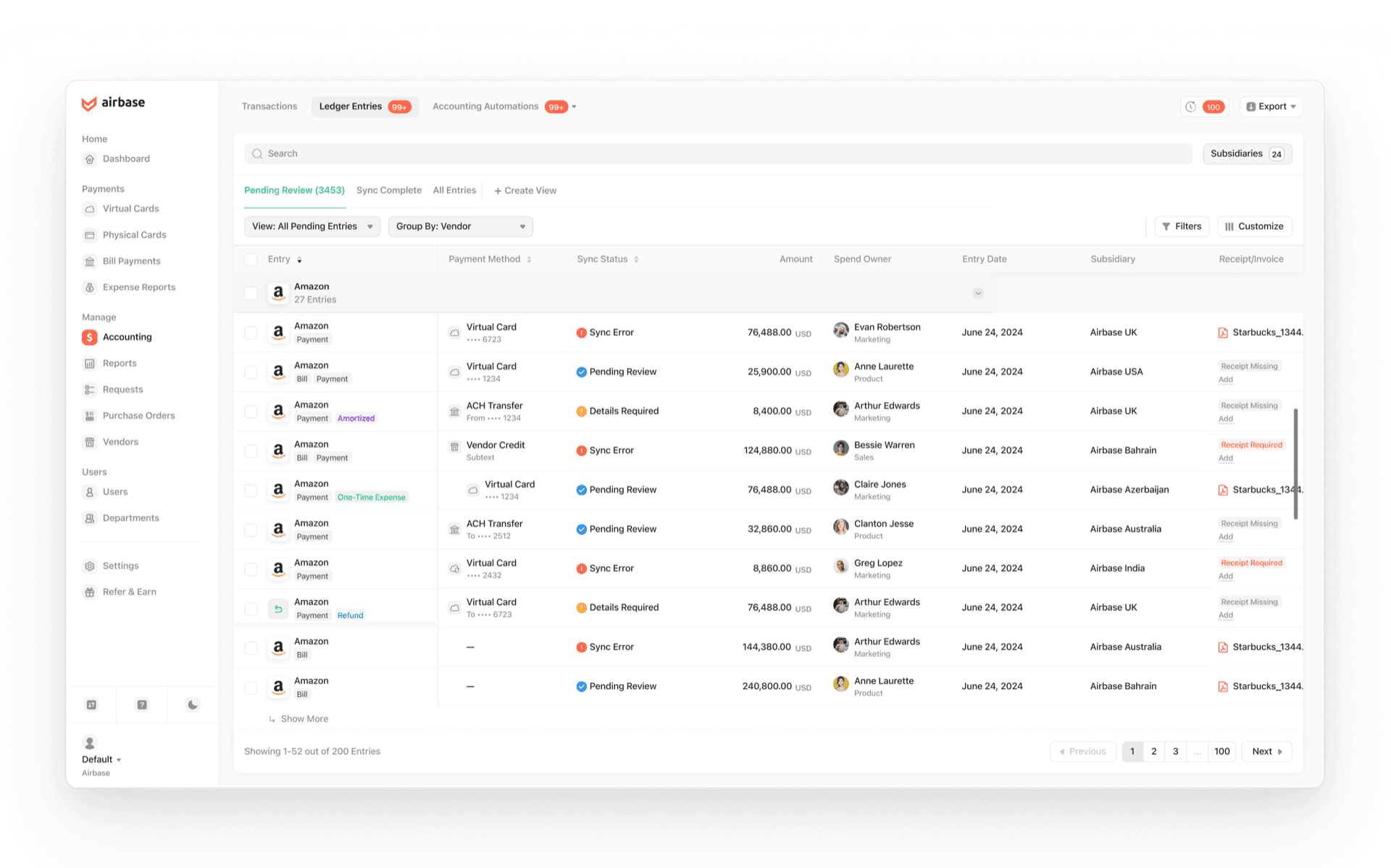Check the Greg Lopez entry checkbox
Screen dimensions: 1391x868
tap(251, 569)
